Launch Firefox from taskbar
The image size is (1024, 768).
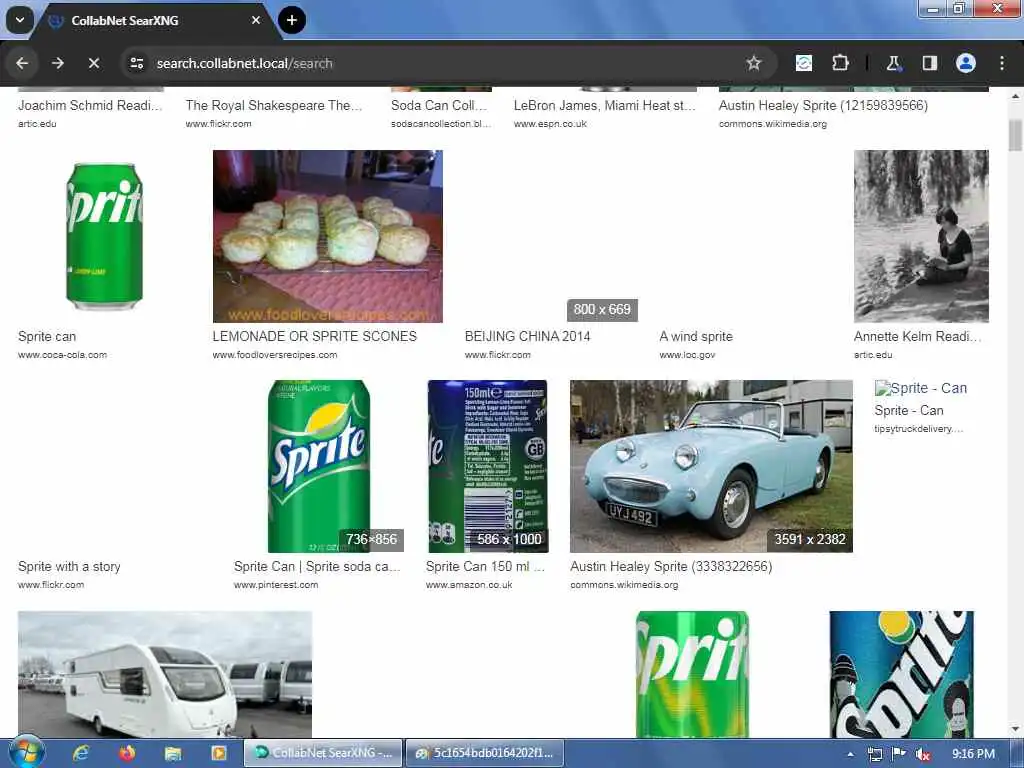click(127, 753)
